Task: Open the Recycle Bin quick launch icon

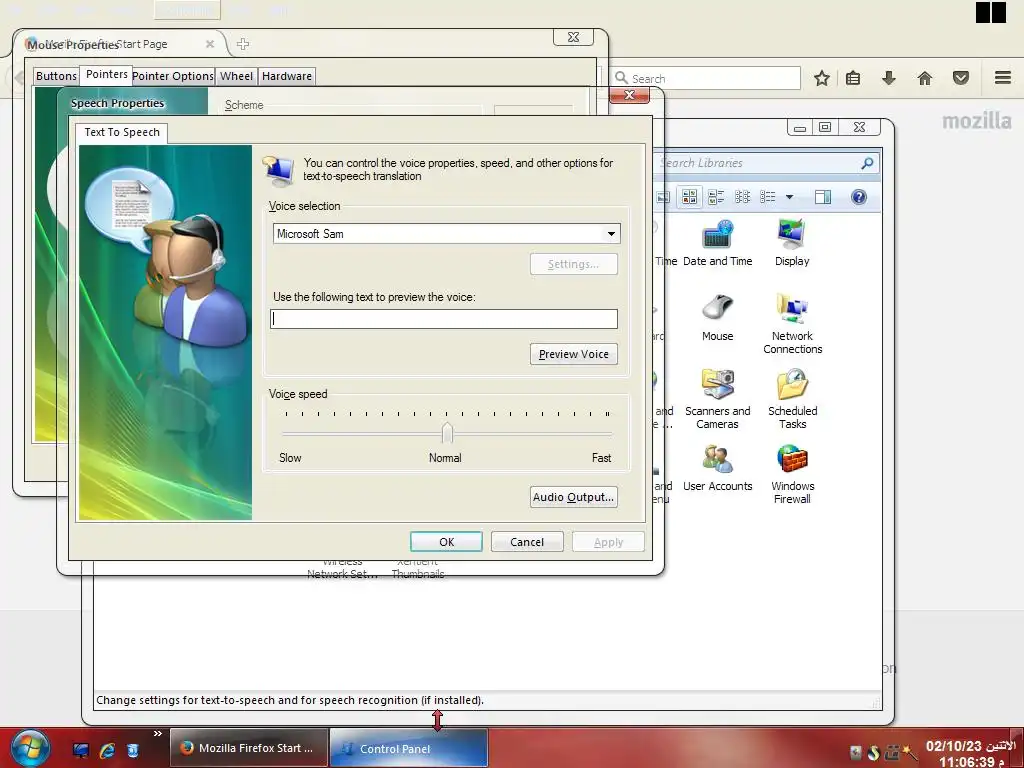Action: pyautogui.click(x=133, y=750)
